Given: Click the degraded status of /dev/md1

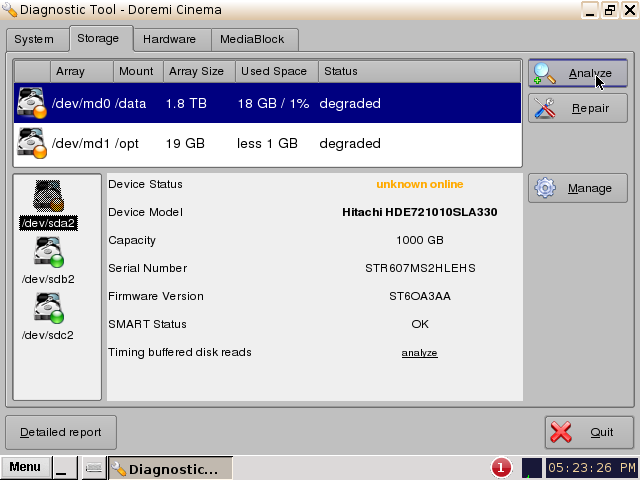Looking at the screenshot, I should pos(350,144).
